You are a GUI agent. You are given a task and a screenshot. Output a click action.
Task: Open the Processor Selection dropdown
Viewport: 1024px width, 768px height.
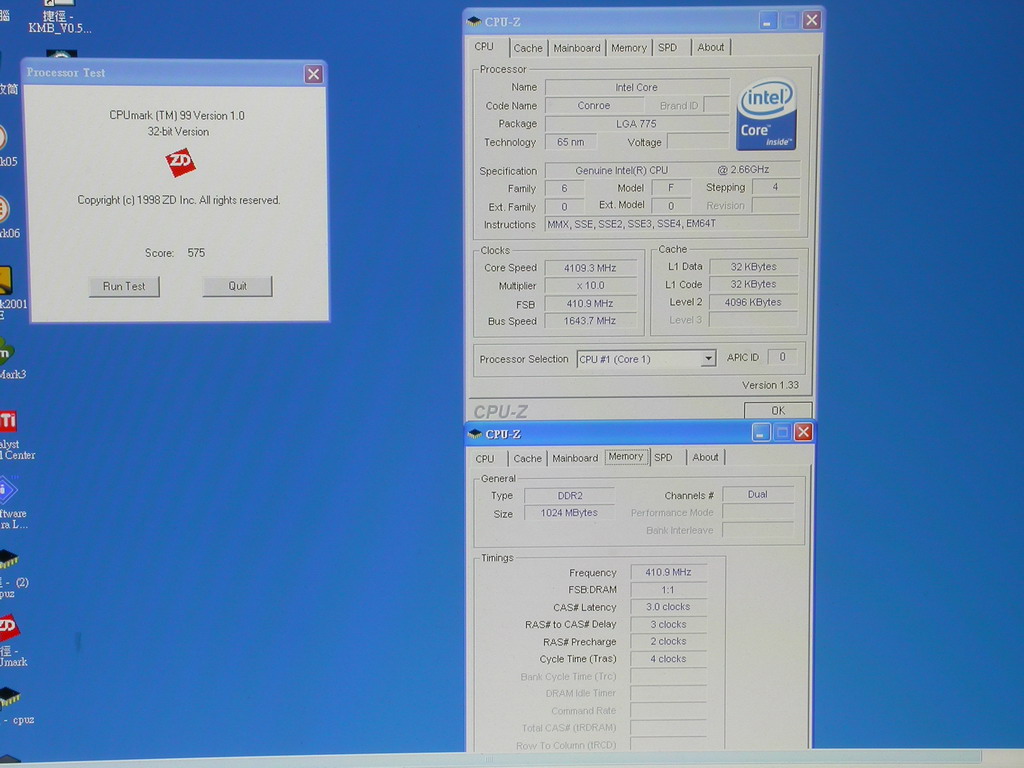(x=708, y=359)
